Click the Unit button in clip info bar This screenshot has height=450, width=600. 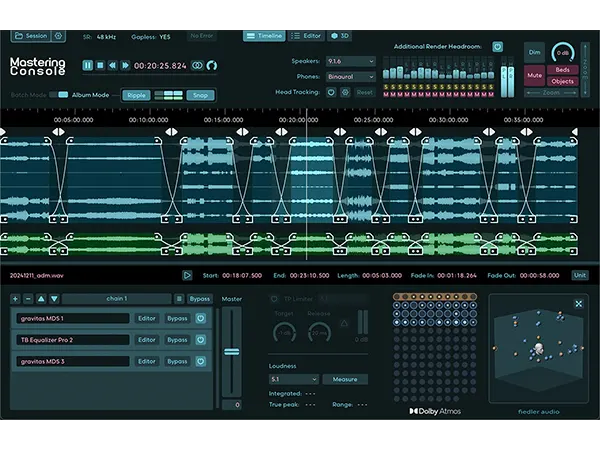[x=580, y=275]
